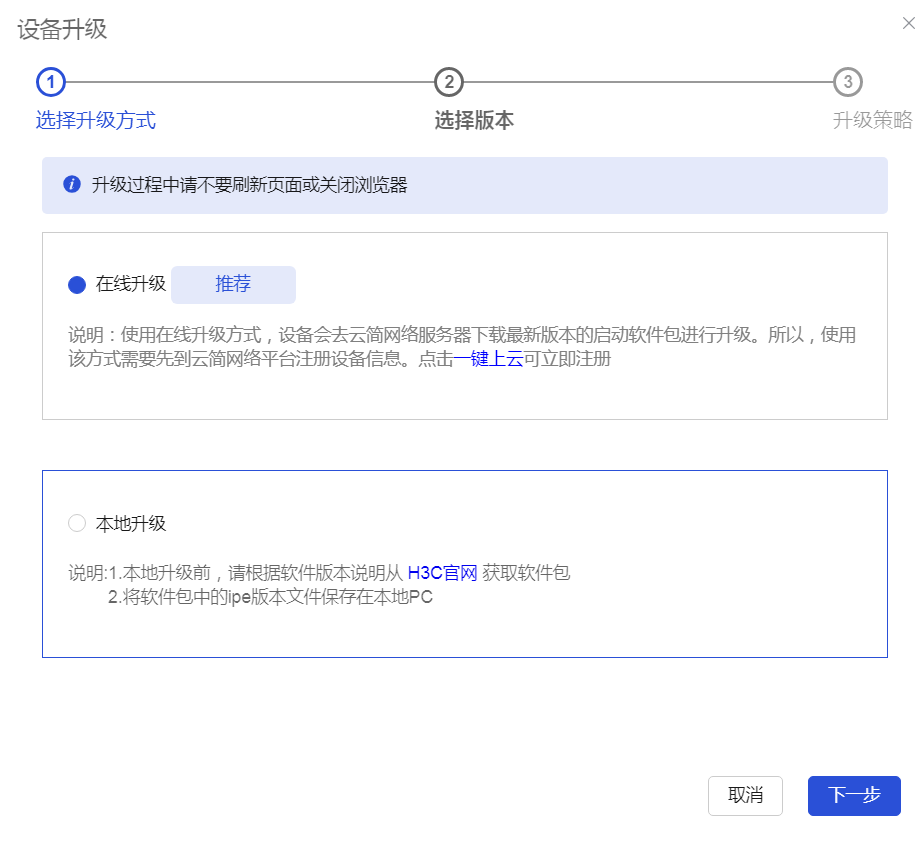This screenshot has width=924, height=845.
Task: Click the step 3 circle icon
Action: pyautogui.click(x=847, y=82)
